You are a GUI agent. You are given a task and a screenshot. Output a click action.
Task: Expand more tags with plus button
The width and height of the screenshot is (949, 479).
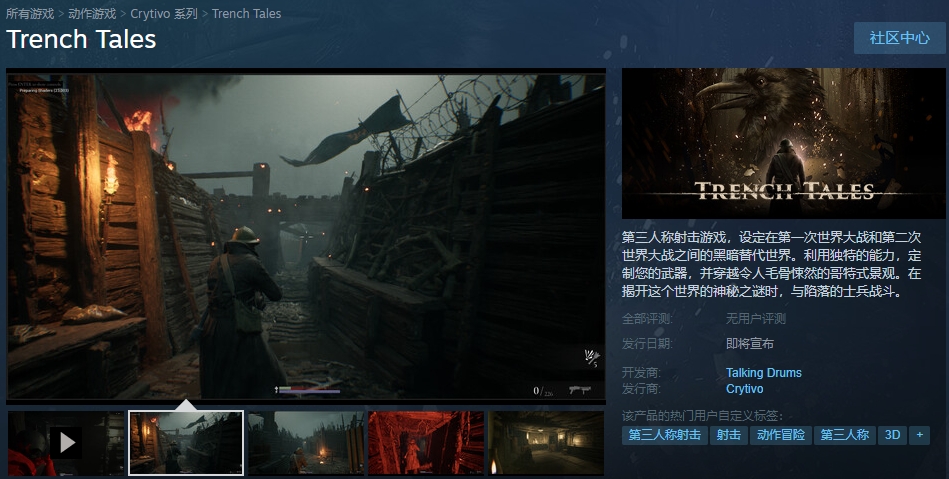[x=919, y=435]
